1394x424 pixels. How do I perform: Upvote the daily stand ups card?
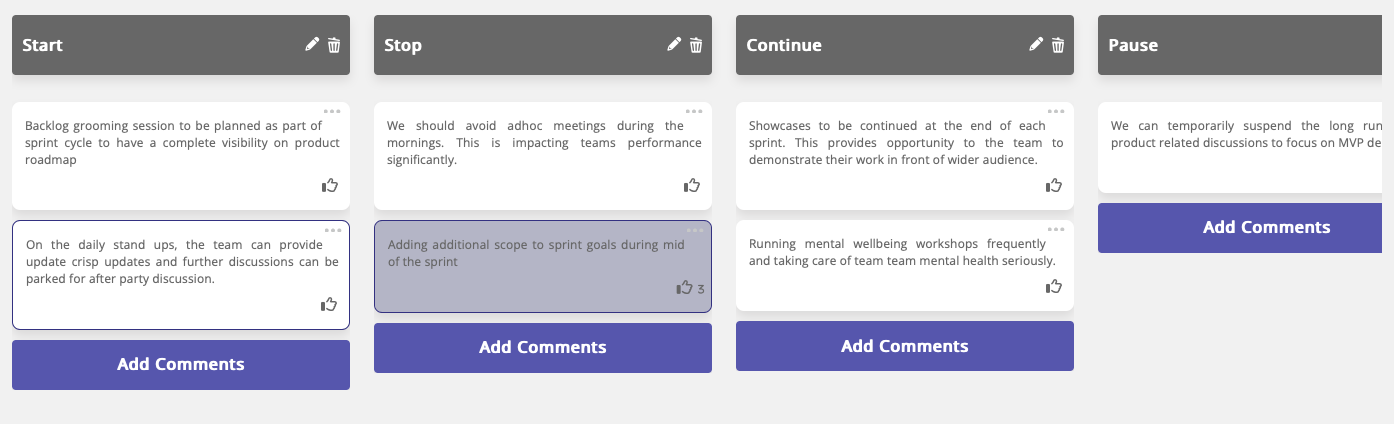click(x=329, y=305)
